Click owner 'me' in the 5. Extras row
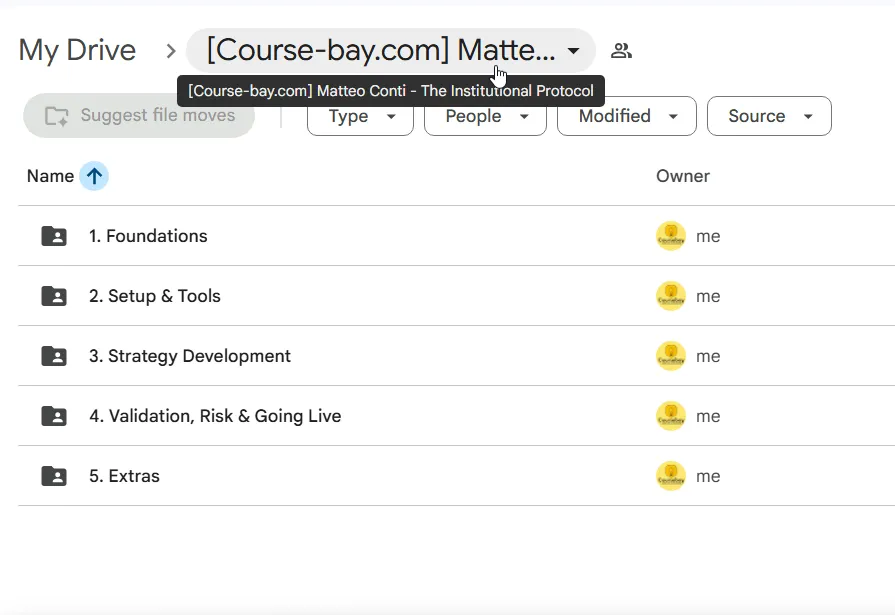This screenshot has width=895, height=615. pos(708,476)
